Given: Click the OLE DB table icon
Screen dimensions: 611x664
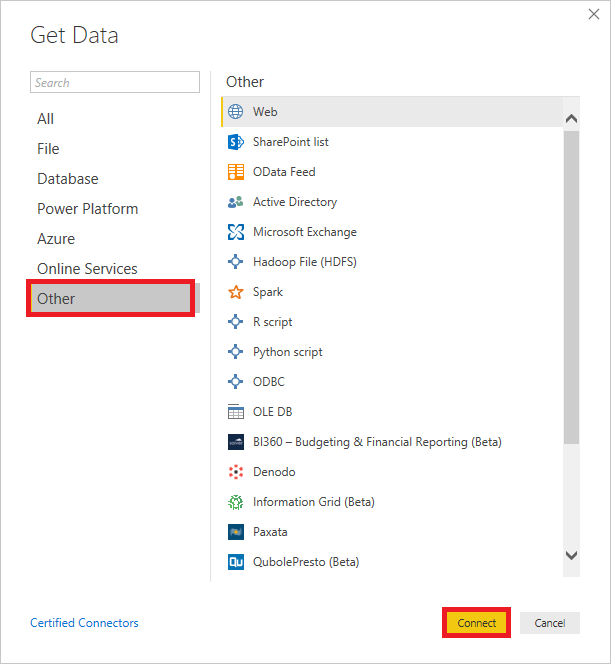Looking at the screenshot, I should (x=235, y=412).
